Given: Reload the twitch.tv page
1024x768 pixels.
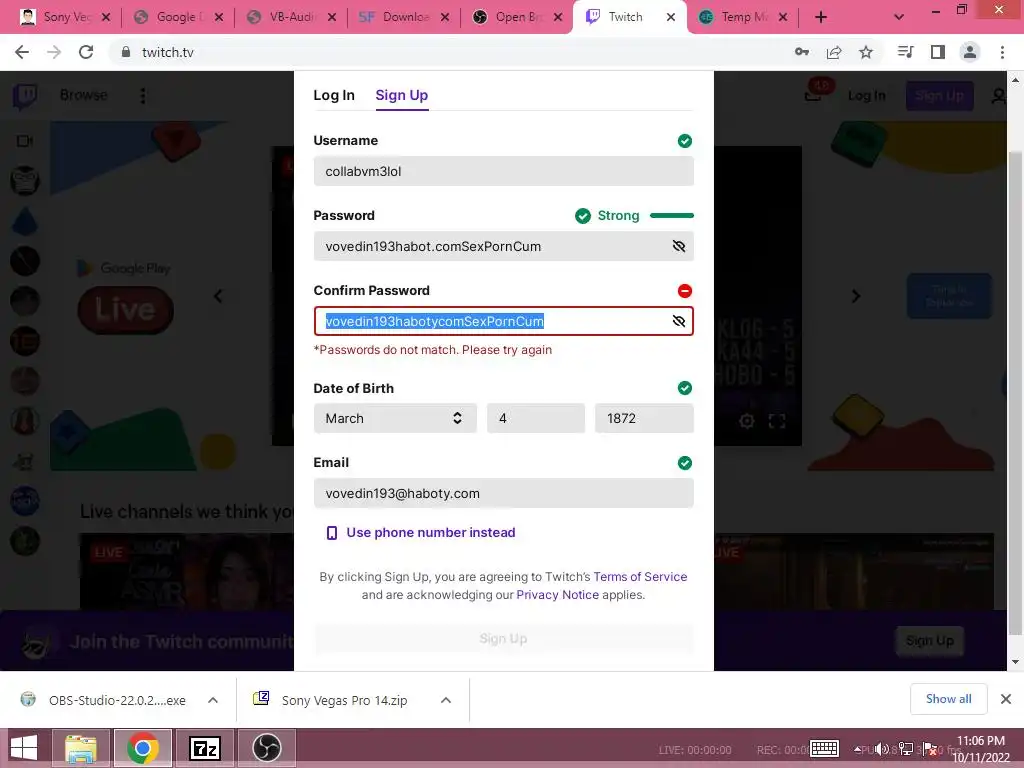Looking at the screenshot, I should (x=86, y=52).
